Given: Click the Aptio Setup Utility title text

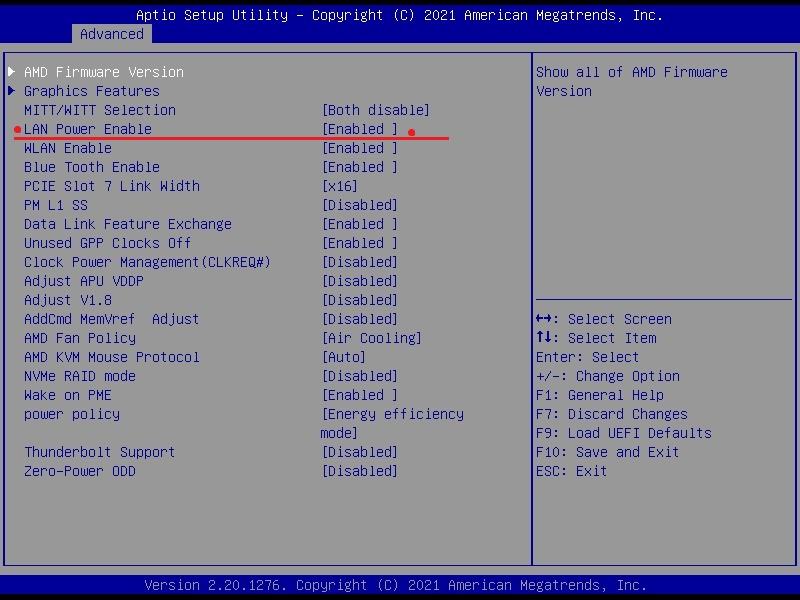Looking at the screenshot, I should pyautogui.click(x=399, y=15).
